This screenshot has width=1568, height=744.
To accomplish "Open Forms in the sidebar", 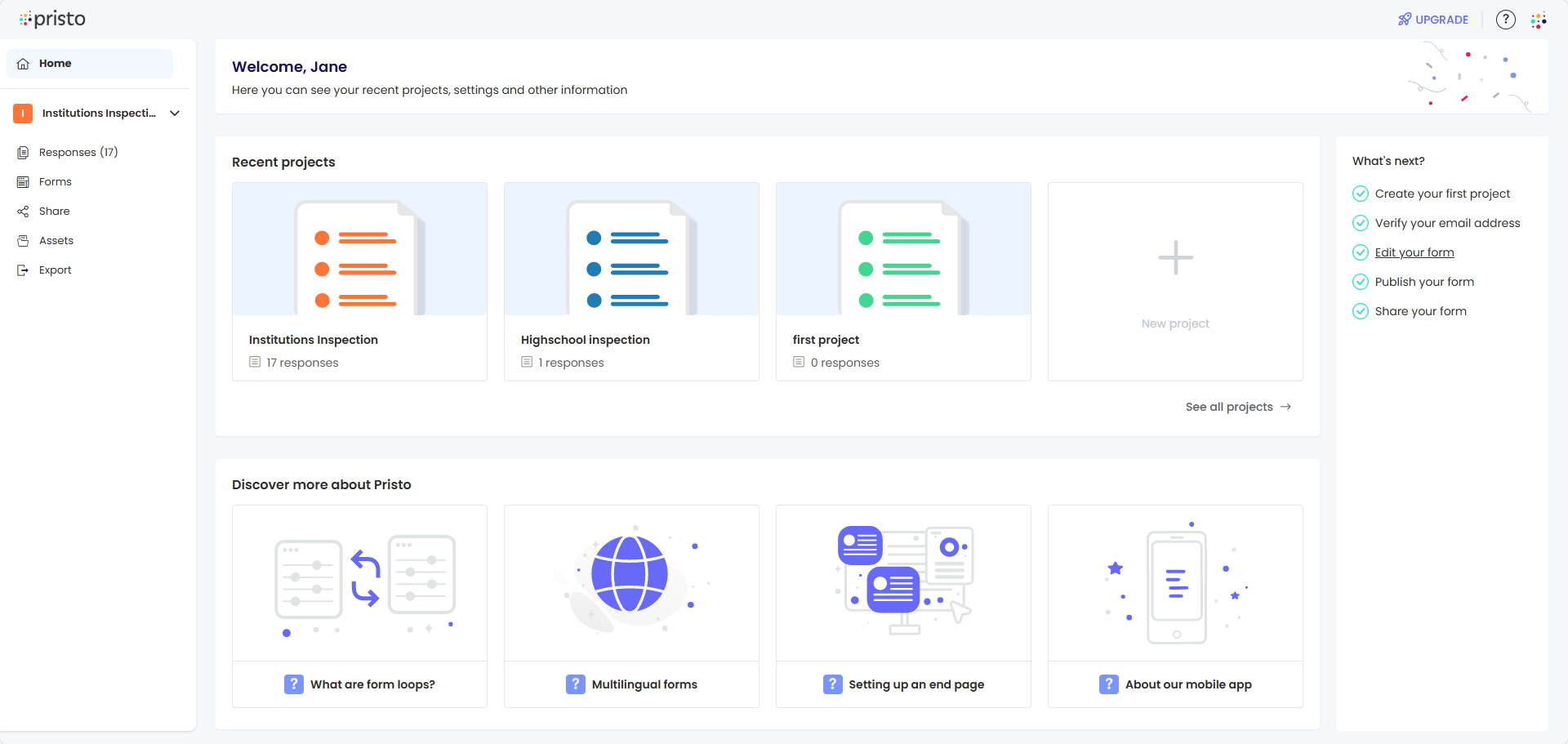I will click(55, 182).
